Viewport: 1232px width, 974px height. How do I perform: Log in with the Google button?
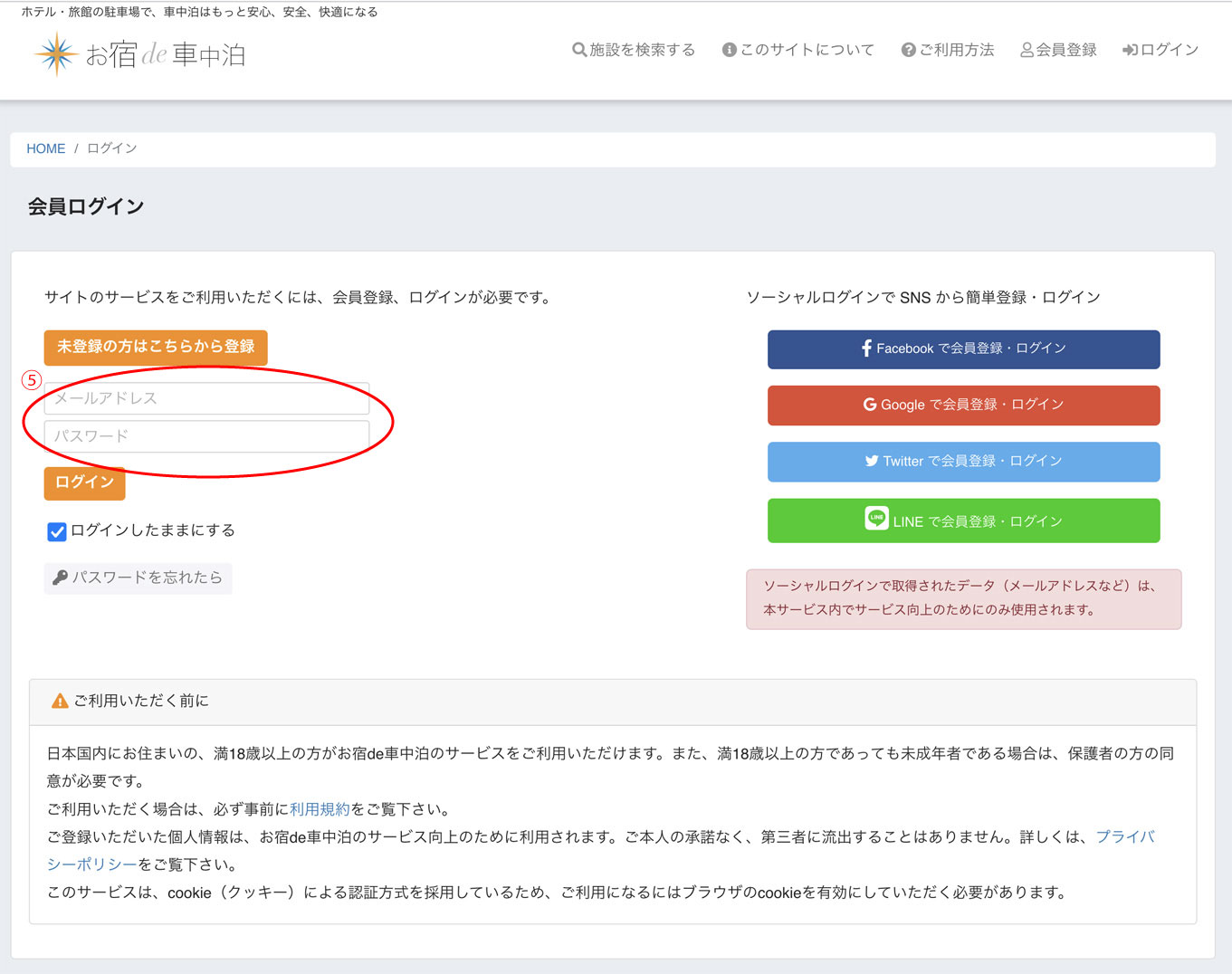coord(963,406)
